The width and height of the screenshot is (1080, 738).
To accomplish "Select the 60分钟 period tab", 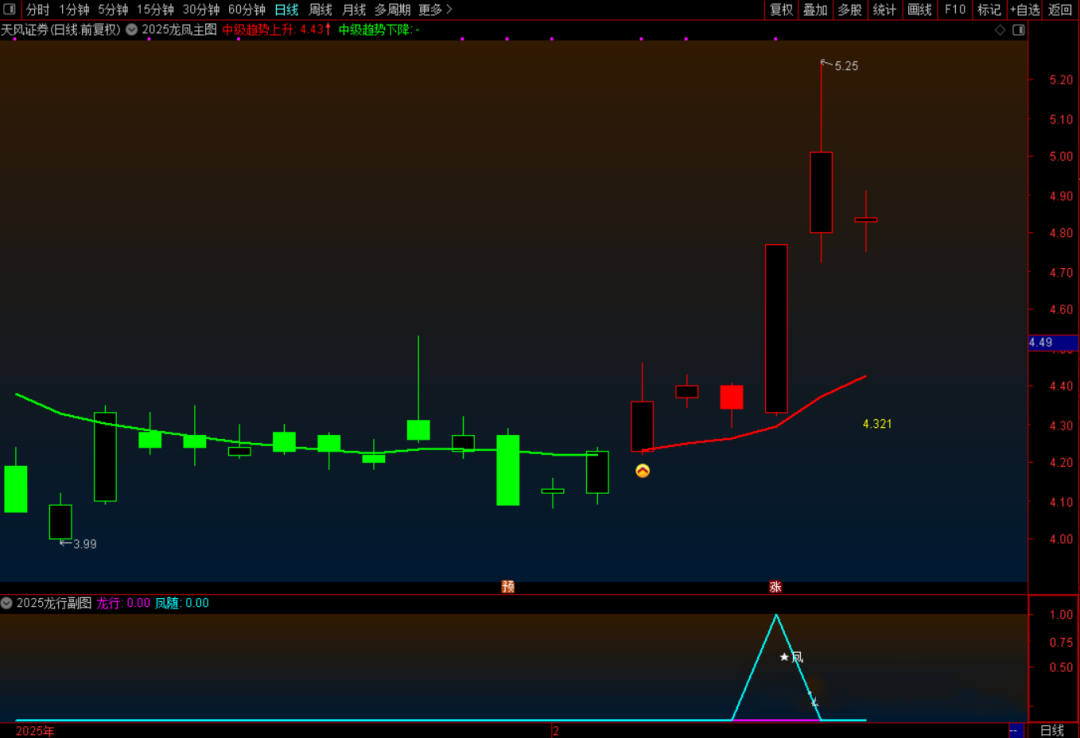I will pos(246,9).
